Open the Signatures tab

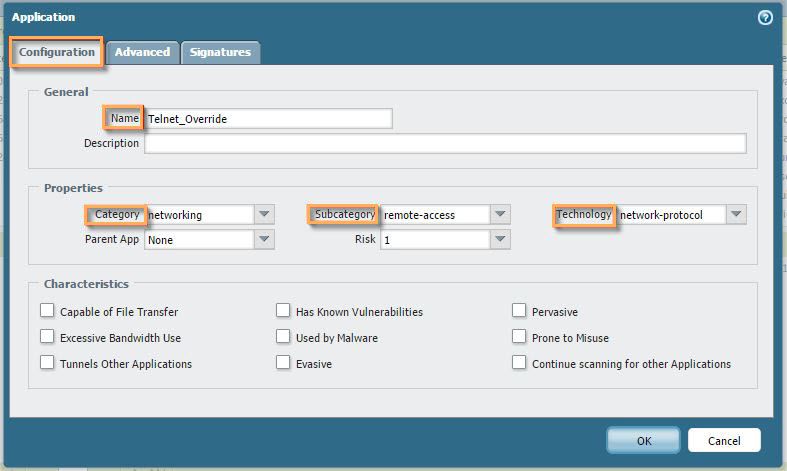pyautogui.click(x=220, y=52)
